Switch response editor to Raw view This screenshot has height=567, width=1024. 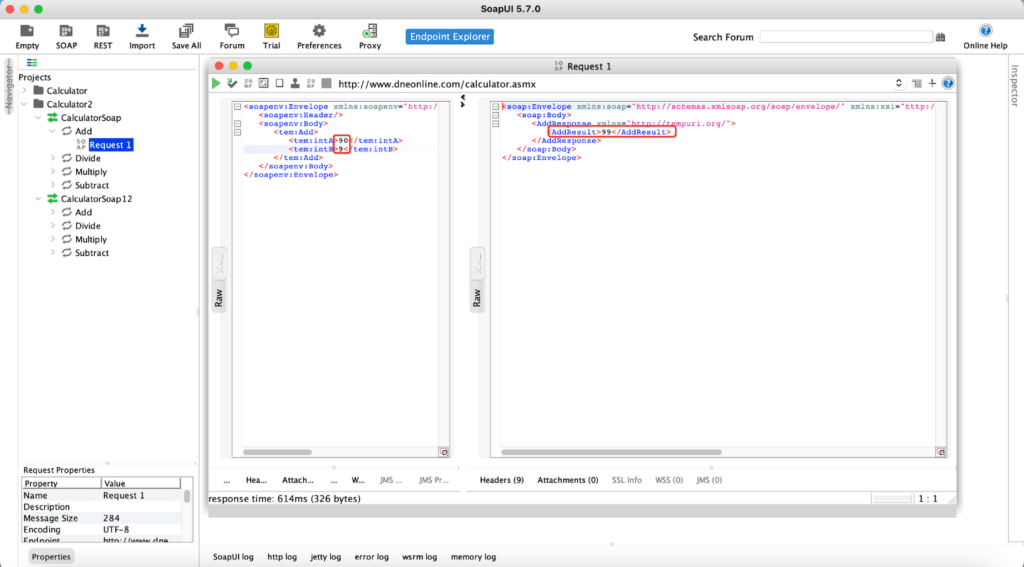pyautogui.click(x=477, y=298)
